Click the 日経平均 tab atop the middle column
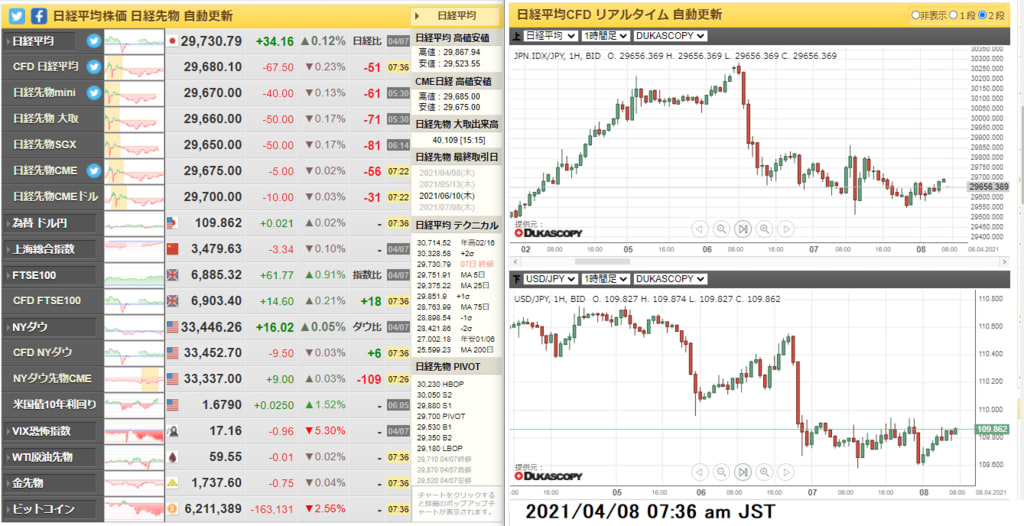The width and height of the screenshot is (1024, 526). [x=455, y=16]
